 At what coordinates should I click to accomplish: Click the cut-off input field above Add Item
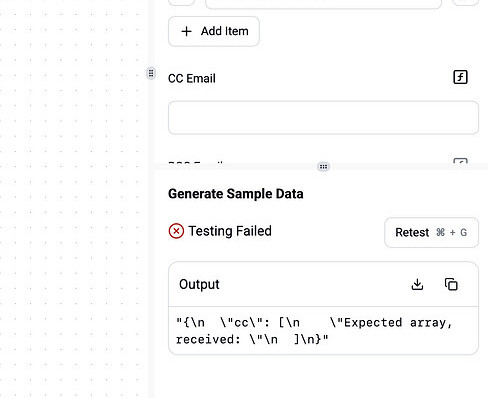[x=323, y=4]
